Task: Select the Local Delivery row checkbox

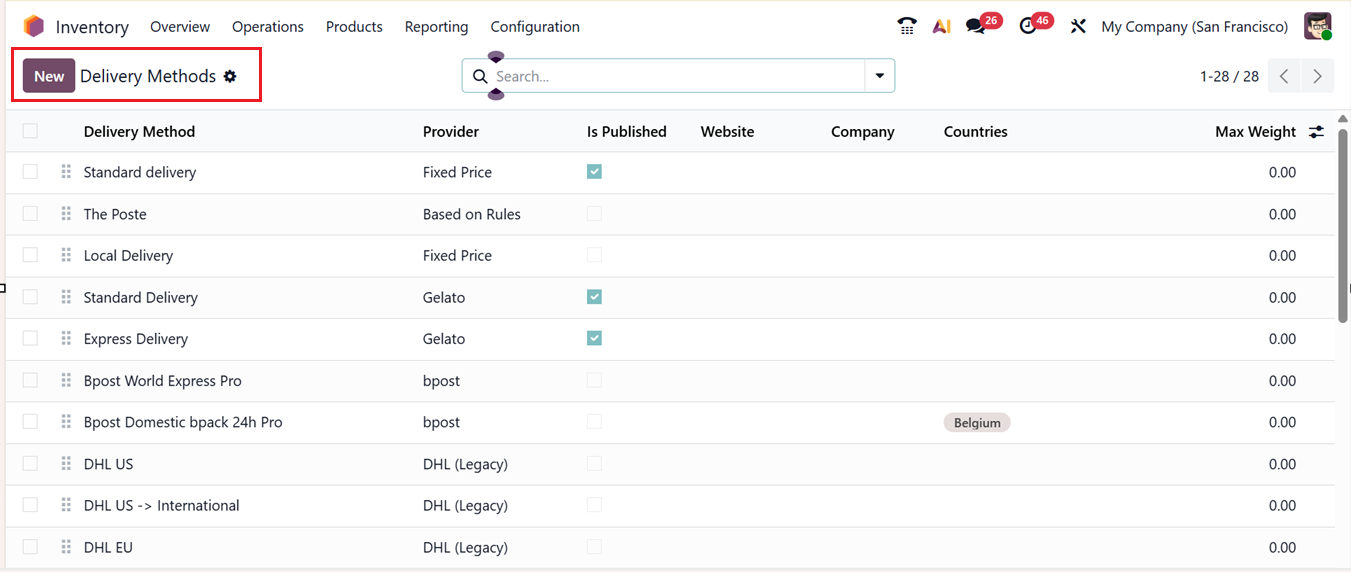Action: 30,255
